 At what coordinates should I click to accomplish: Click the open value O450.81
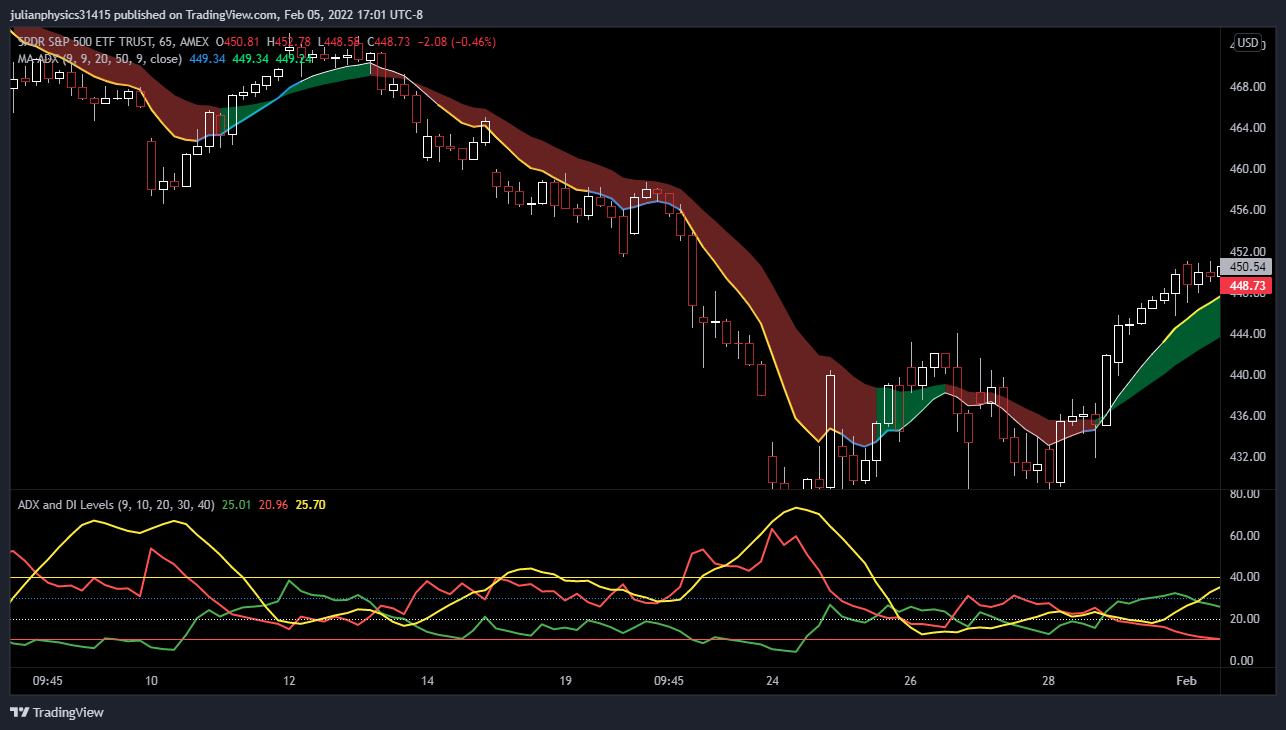(239, 41)
